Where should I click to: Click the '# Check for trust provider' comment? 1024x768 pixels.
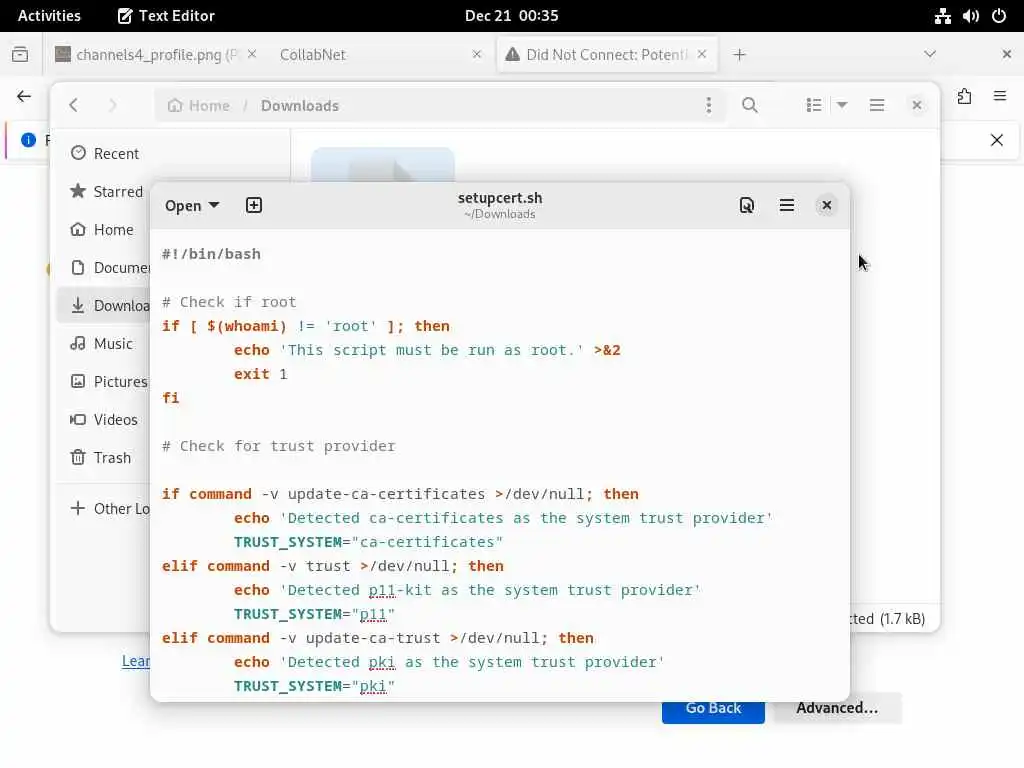[278, 446]
